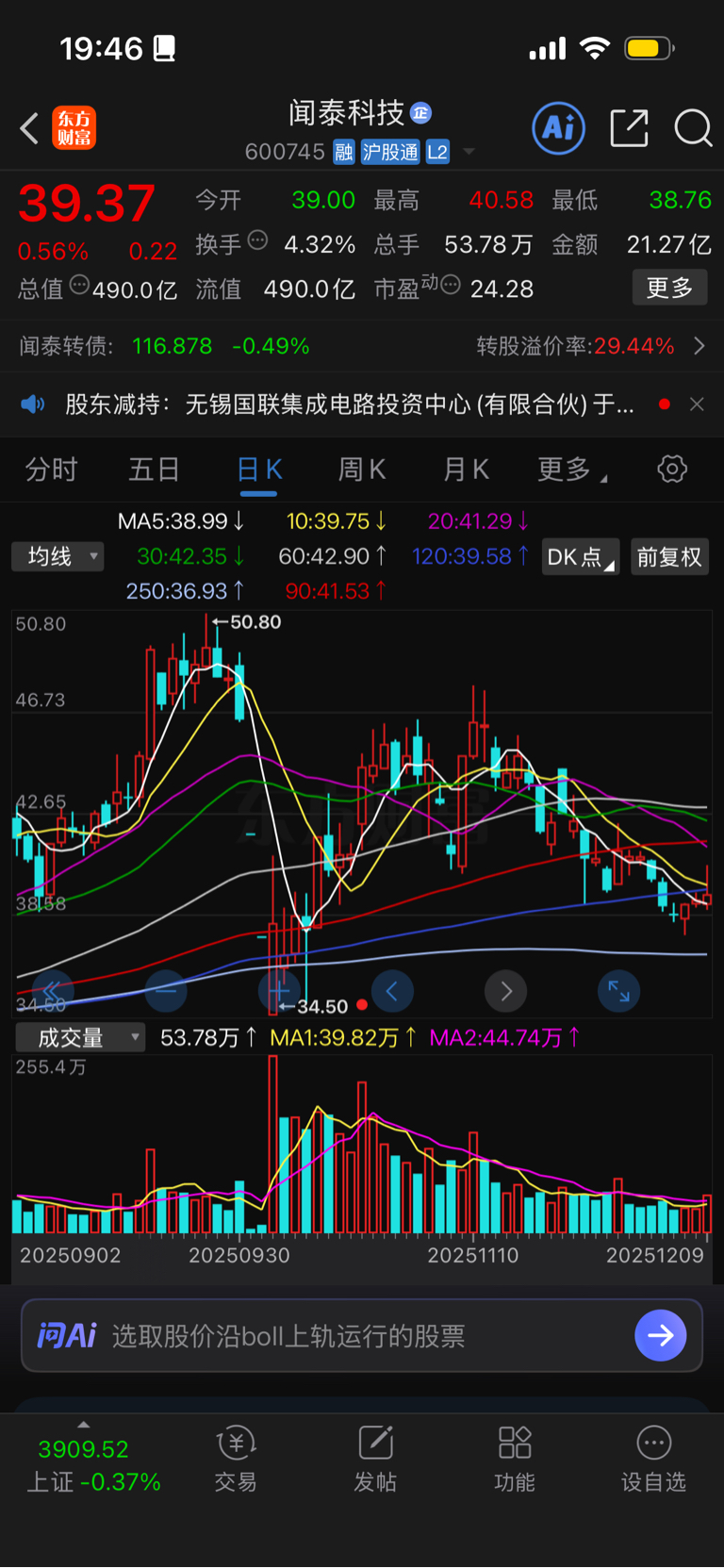
Task: Switch to the 周K tab
Action: [362, 469]
